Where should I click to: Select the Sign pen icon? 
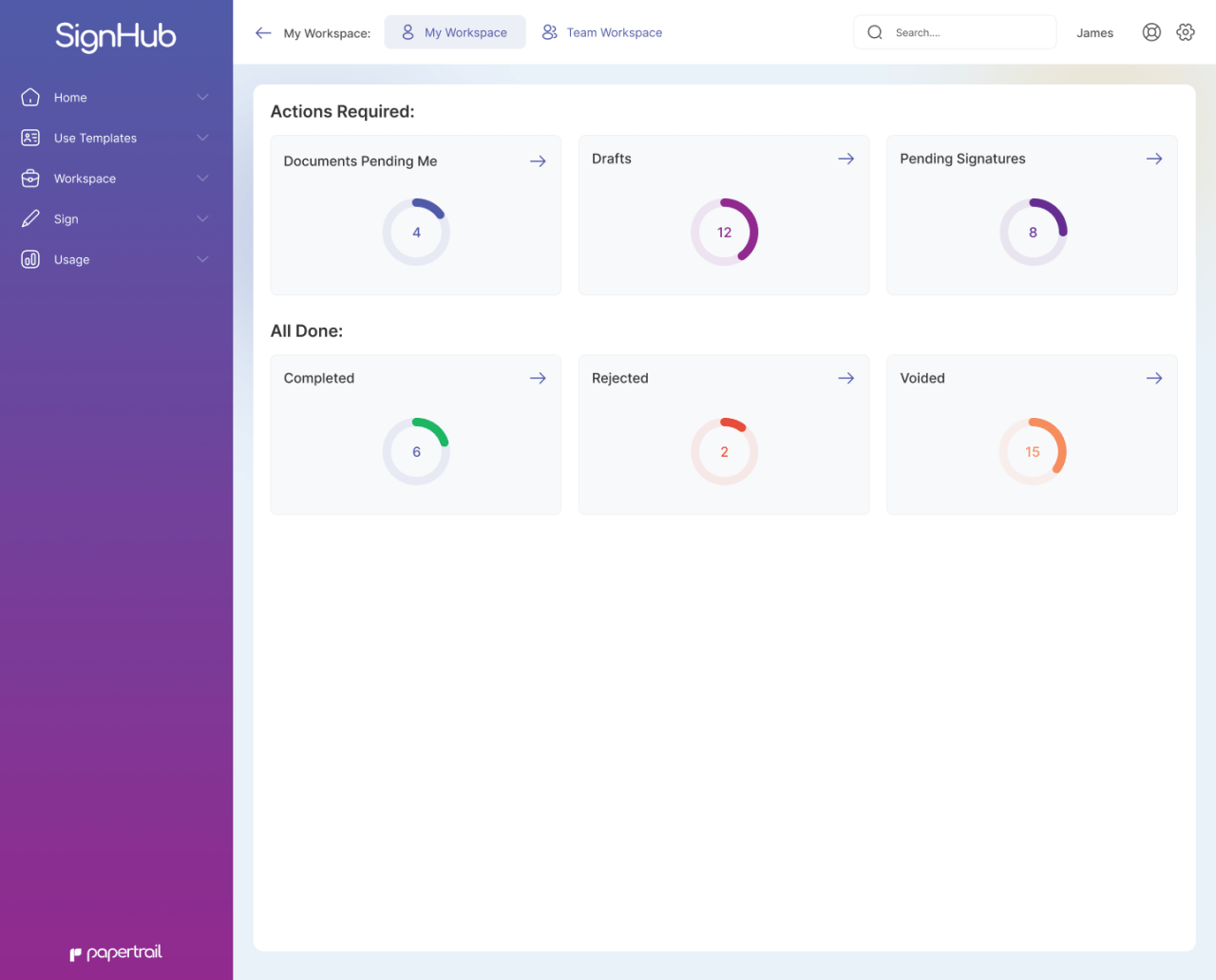pyautogui.click(x=28, y=218)
